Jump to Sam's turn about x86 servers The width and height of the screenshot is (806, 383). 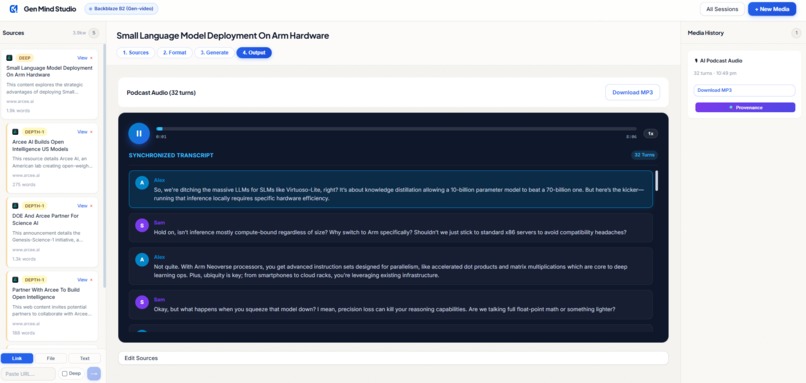tap(391, 228)
